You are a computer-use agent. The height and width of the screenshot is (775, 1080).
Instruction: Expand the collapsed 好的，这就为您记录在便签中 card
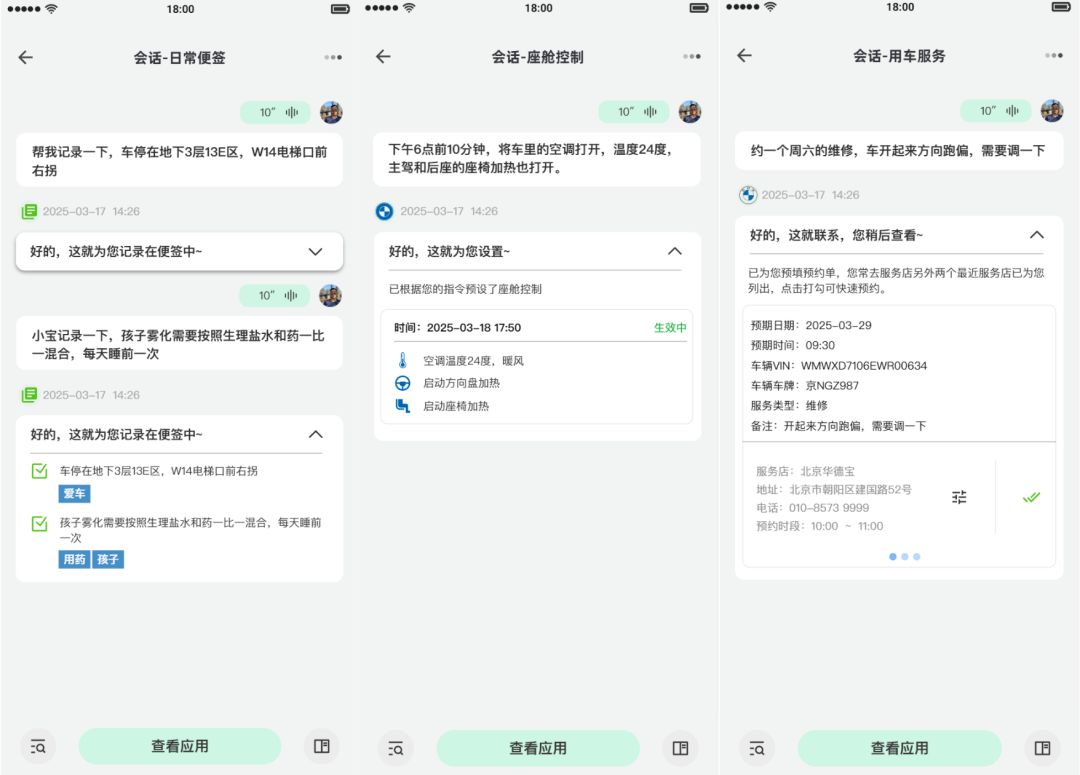(x=315, y=252)
